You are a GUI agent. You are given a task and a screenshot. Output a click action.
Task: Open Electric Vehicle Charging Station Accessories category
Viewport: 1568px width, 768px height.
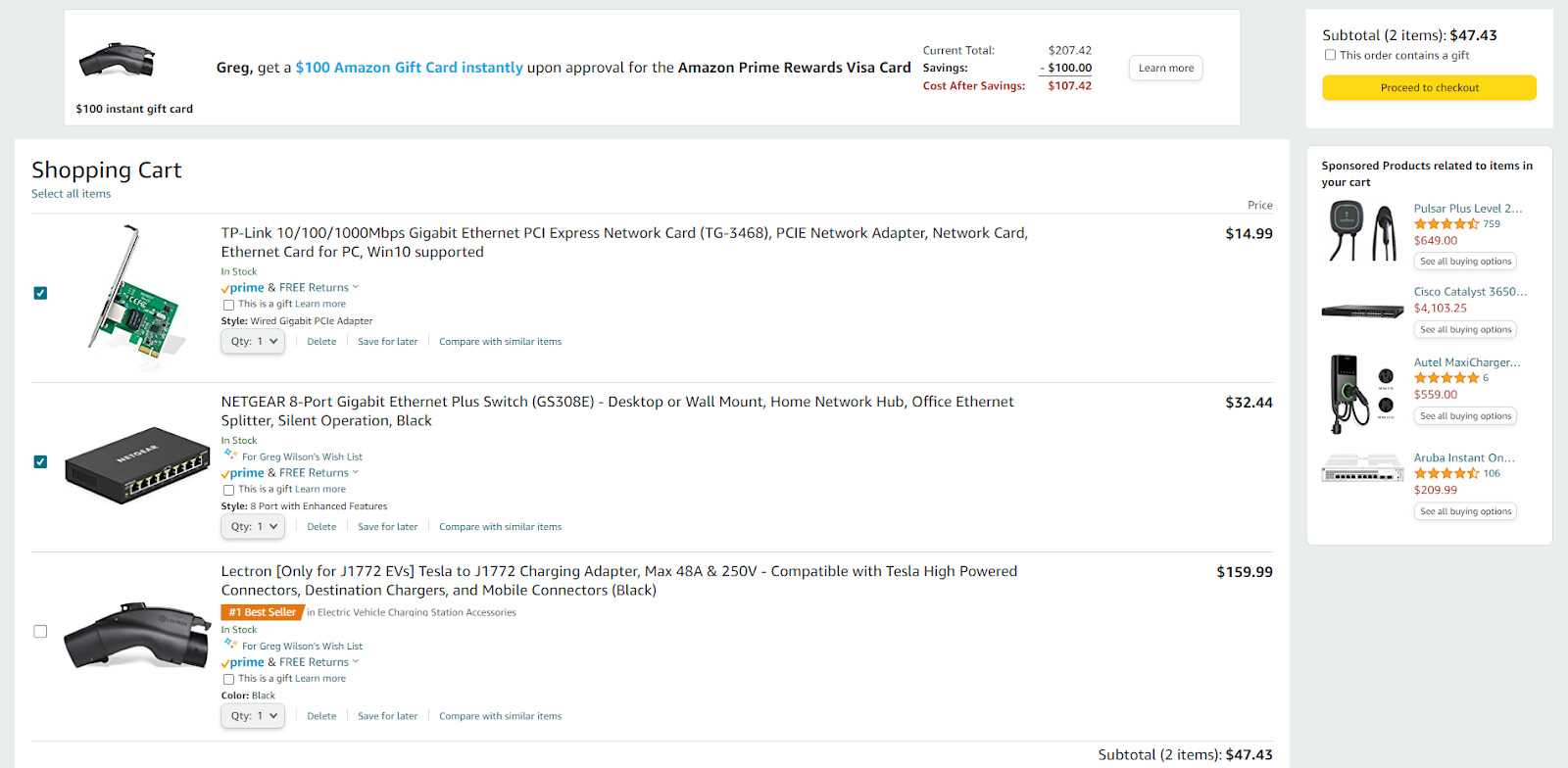(416, 612)
